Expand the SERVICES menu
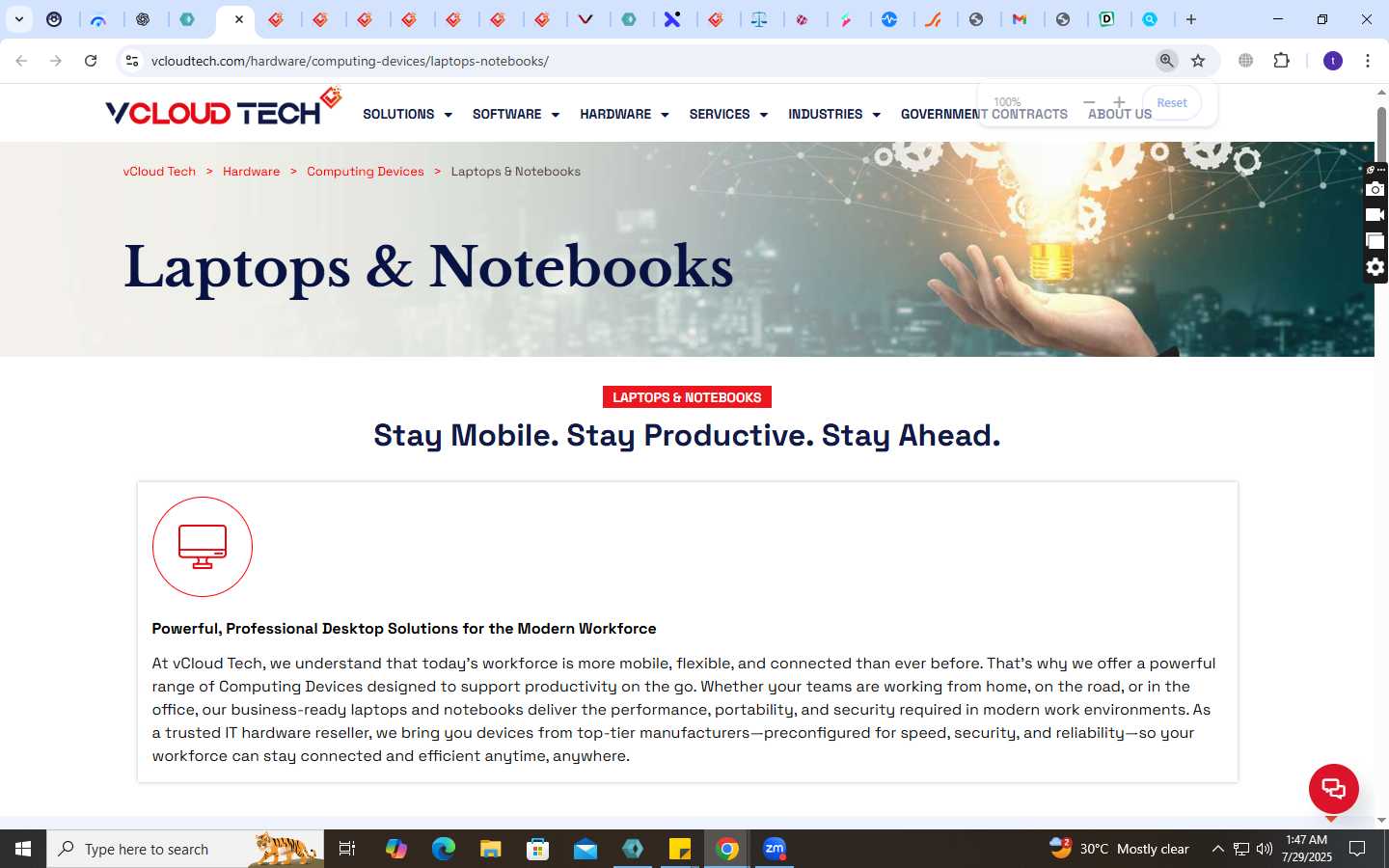The height and width of the screenshot is (868, 1389). click(728, 114)
